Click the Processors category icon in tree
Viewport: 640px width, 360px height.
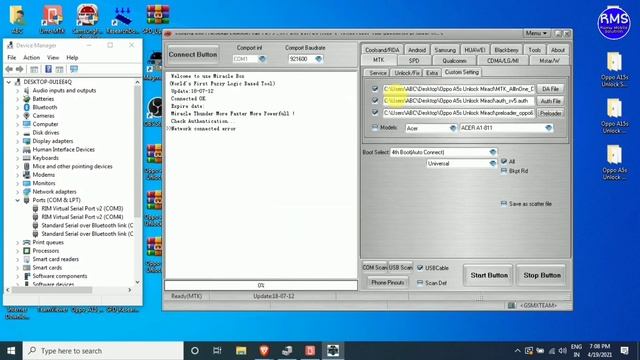click(x=27, y=251)
